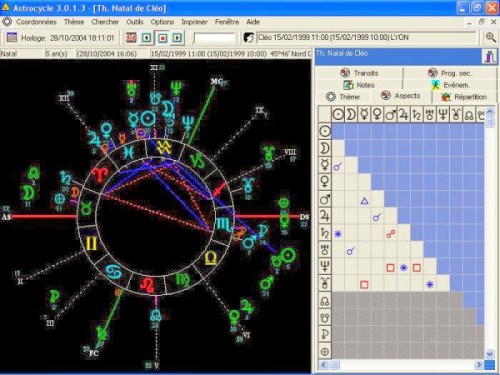Step forward in time with right arrow button
The height and width of the screenshot is (375, 500).
click(178, 38)
